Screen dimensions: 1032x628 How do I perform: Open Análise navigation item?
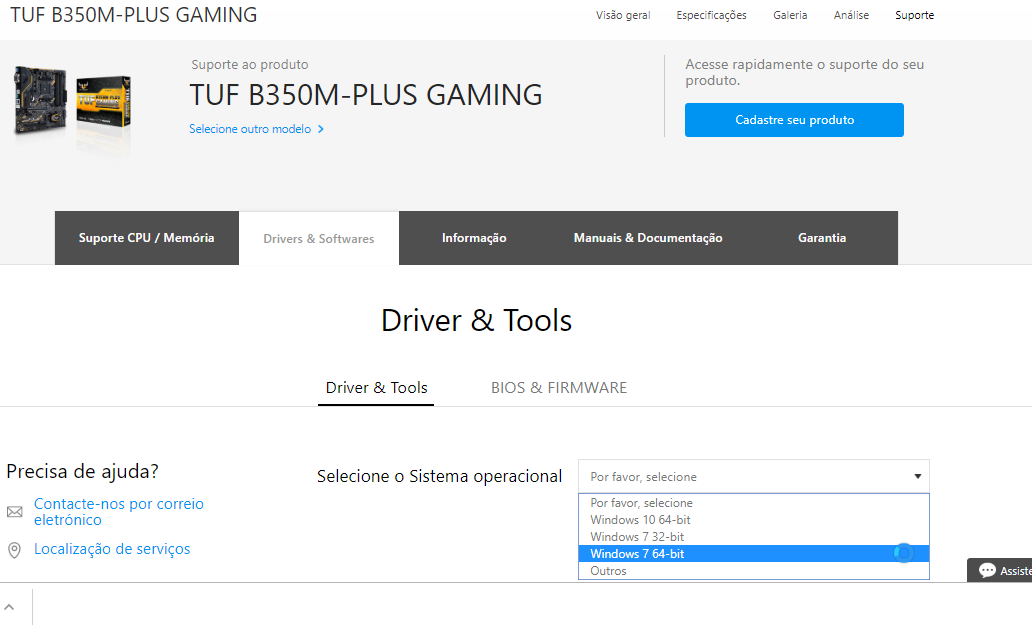click(x=851, y=15)
